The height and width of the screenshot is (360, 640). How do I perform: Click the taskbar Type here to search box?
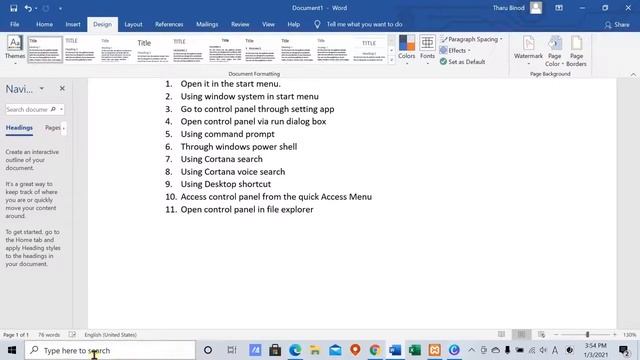(109, 350)
